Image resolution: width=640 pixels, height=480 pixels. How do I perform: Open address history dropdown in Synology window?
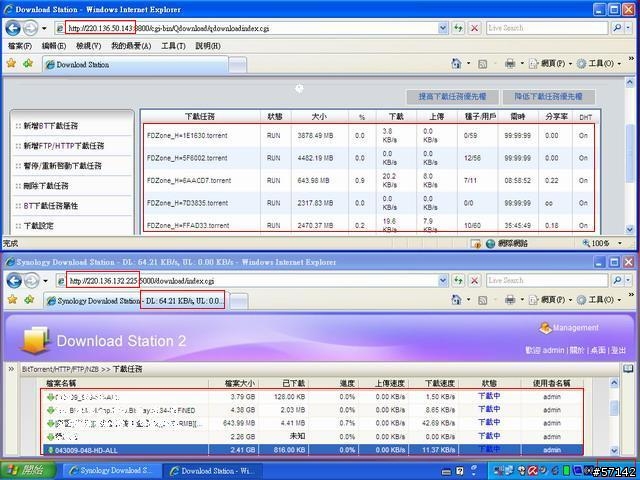click(x=443, y=280)
